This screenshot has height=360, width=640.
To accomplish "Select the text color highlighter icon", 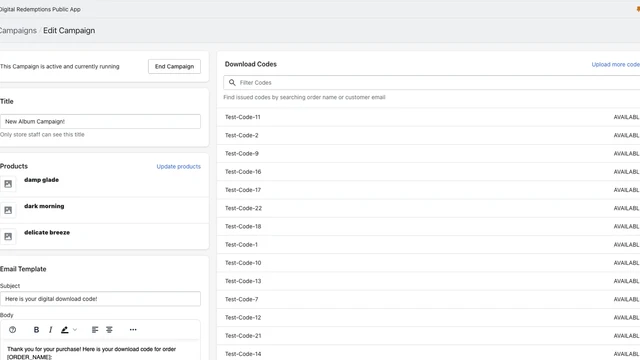I will [64, 330].
